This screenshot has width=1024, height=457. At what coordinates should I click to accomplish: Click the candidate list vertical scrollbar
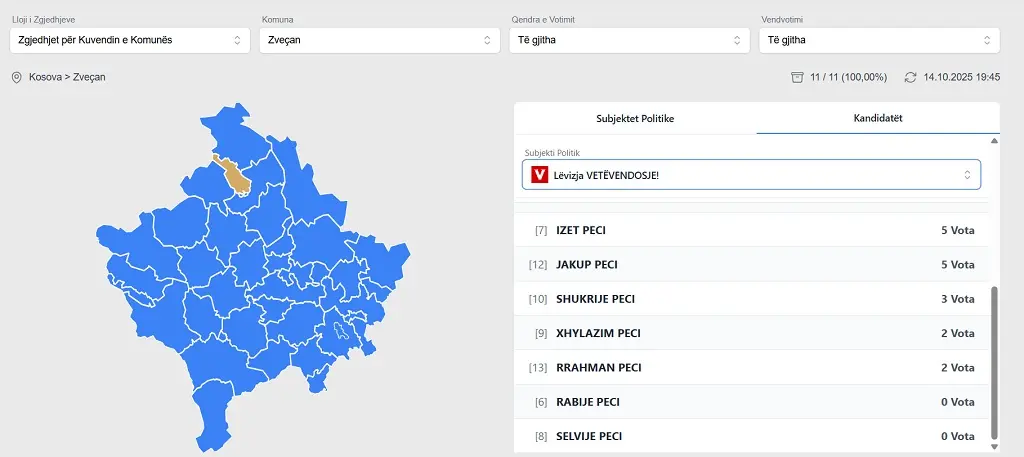[x=993, y=360]
